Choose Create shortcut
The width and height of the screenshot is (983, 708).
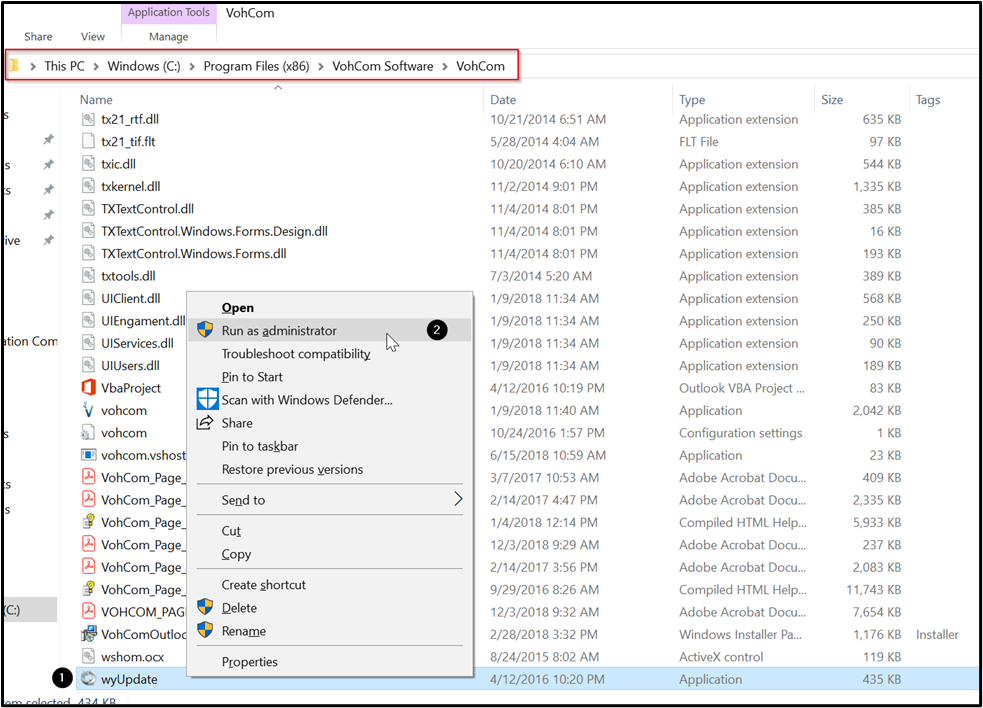click(329, 585)
